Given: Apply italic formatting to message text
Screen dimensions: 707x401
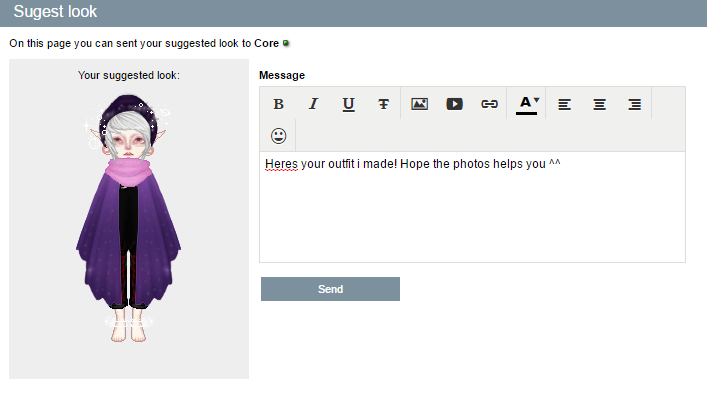Looking at the screenshot, I should click(313, 104).
